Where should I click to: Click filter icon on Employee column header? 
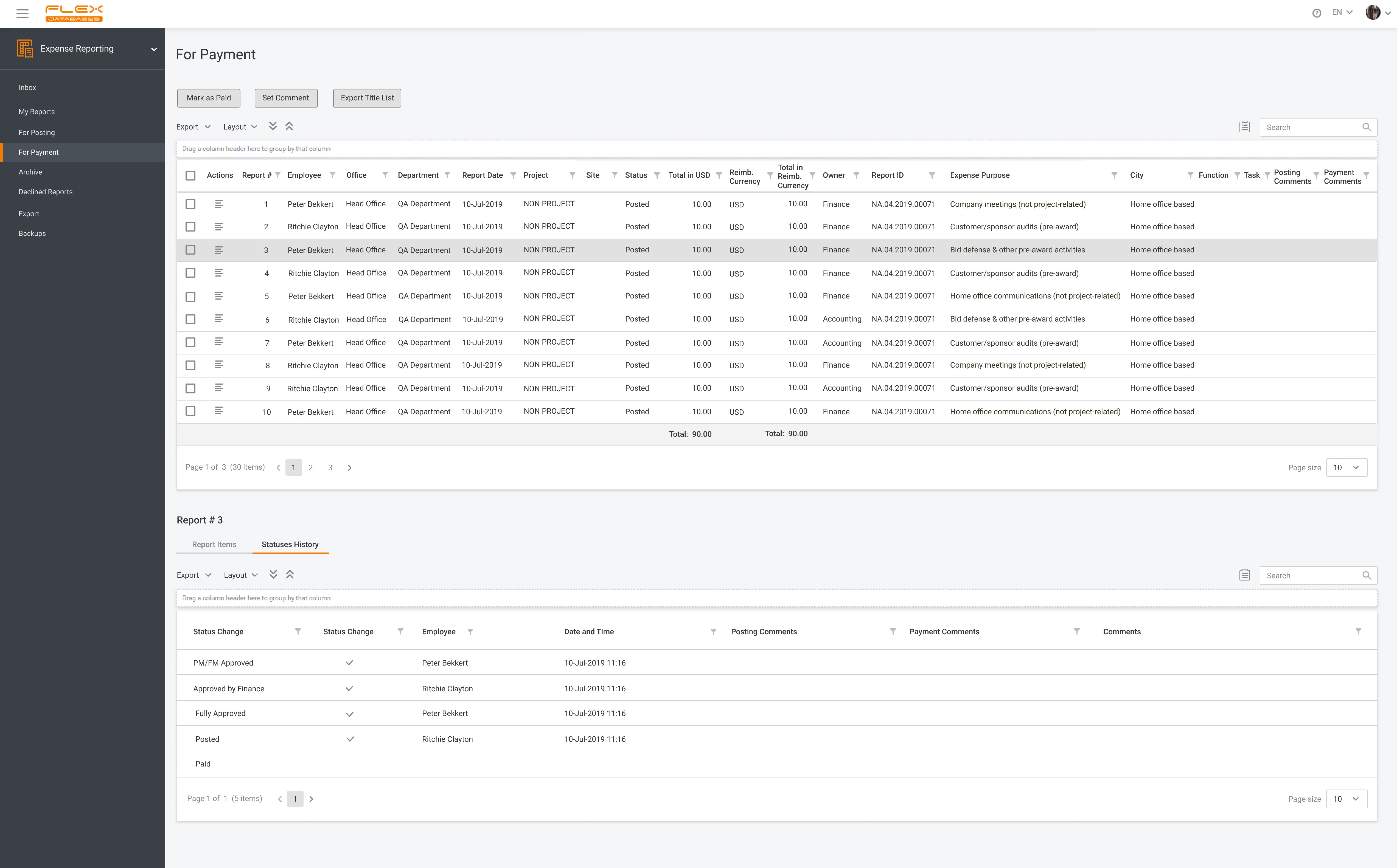click(332, 175)
